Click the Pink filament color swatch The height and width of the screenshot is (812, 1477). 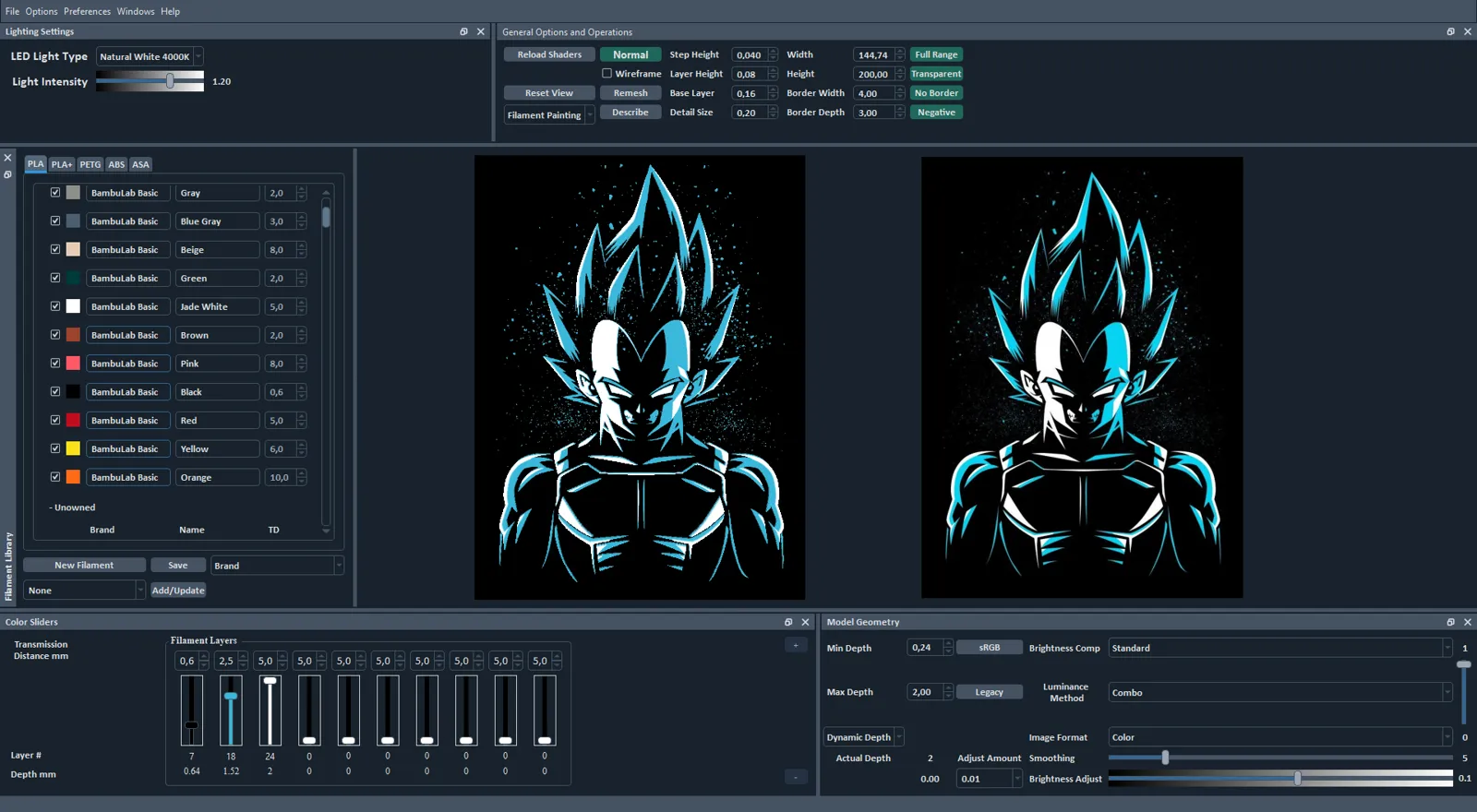tap(73, 364)
